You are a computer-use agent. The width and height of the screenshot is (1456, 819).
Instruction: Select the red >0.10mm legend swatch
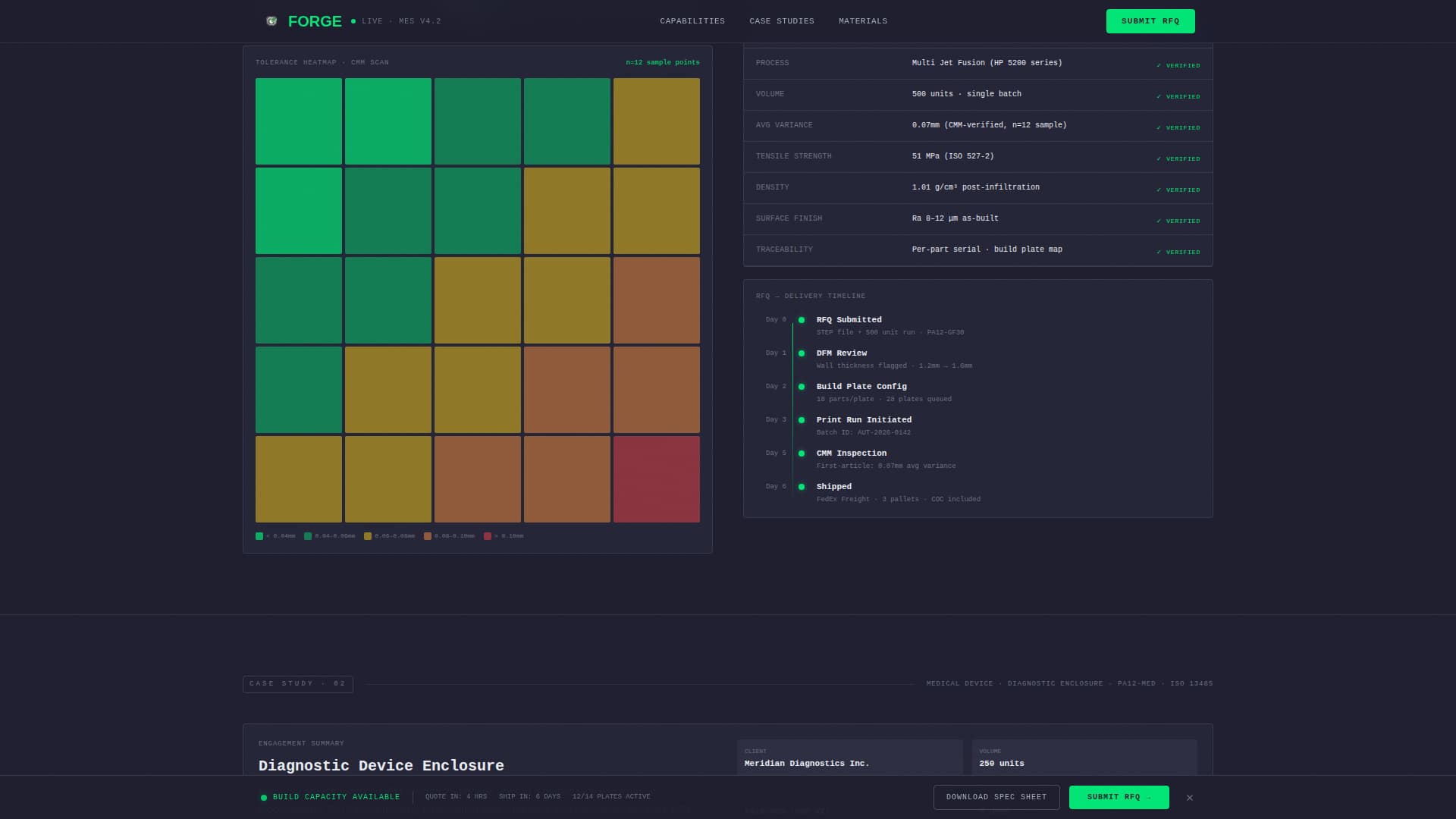(488, 535)
